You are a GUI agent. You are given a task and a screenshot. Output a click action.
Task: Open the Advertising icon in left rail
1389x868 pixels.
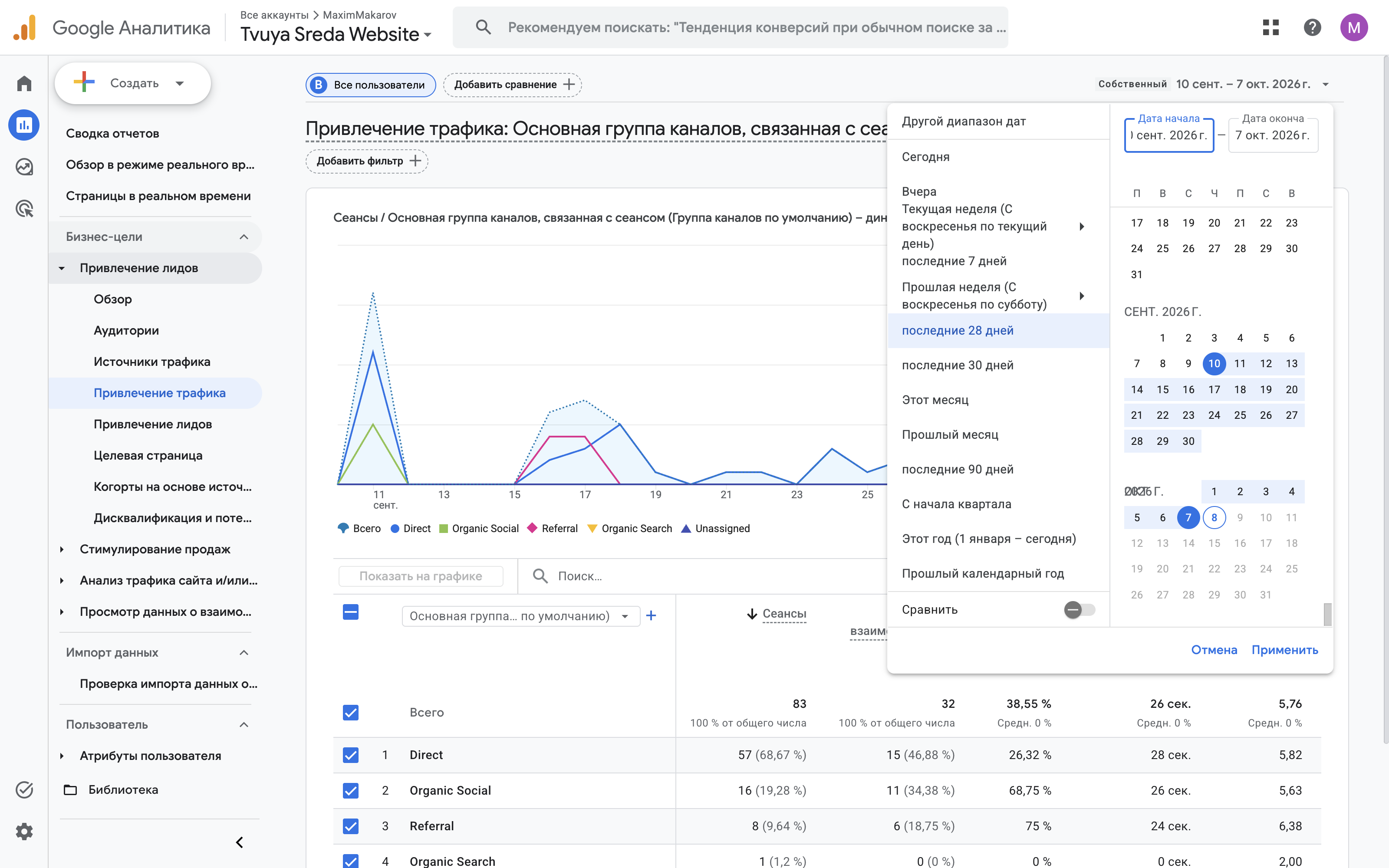tap(24, 208)
